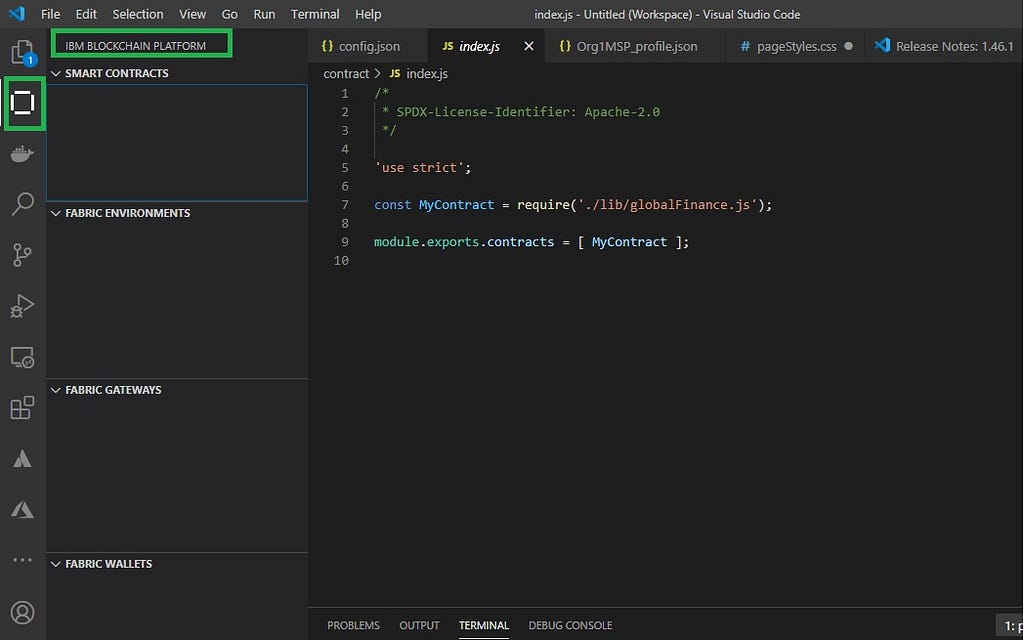This screenshot has width=1024, height=640.
Task: Click line number 5 in the gutter
Action: [344, 168]
